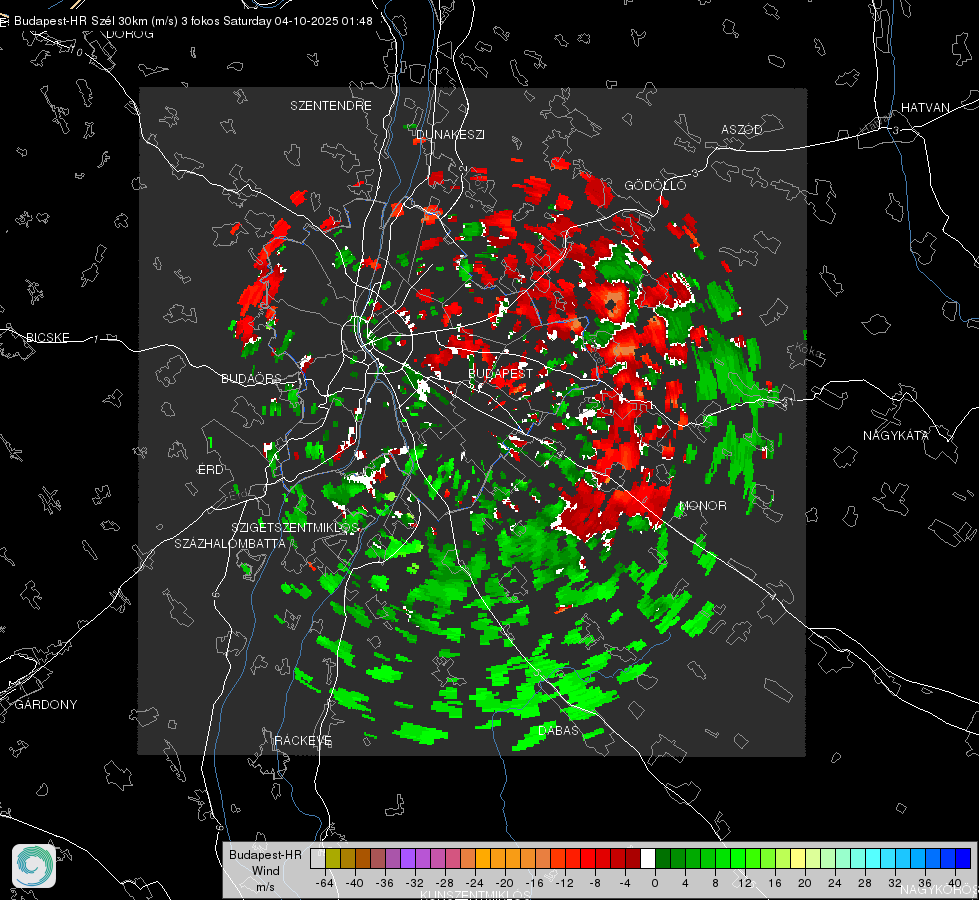The image size is (979, 900).
Task: Click the purple swatch above legend value -32
Action: point(408,858)
